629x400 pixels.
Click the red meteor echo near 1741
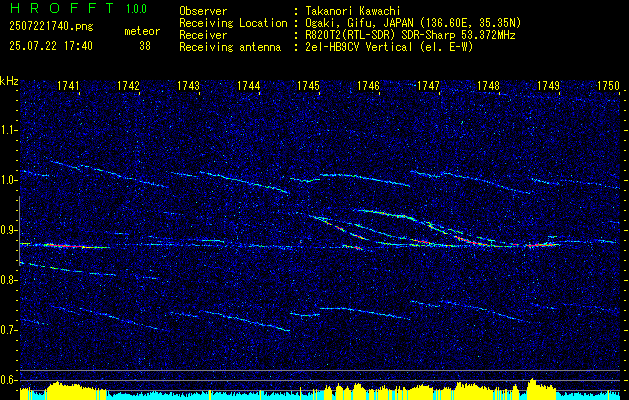(64, 246)
